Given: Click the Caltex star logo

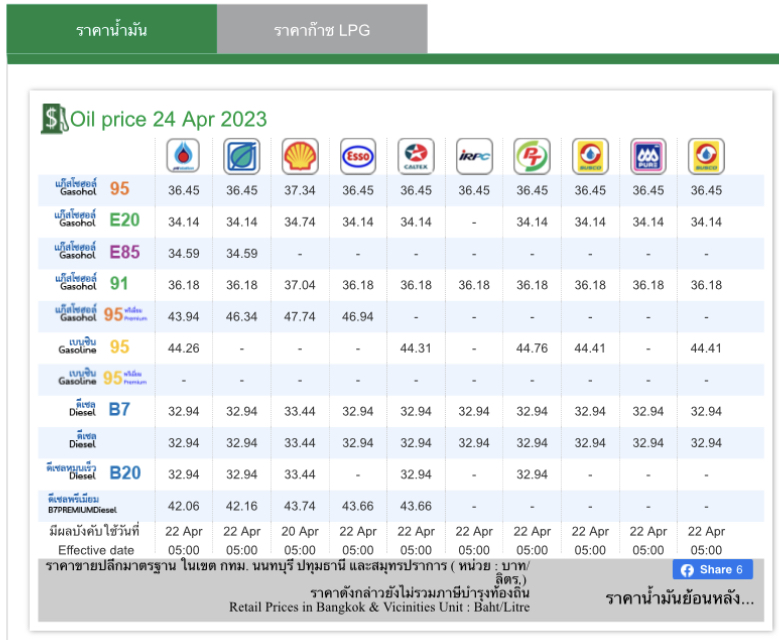Looking at the screenshot, I should pos(416,156).
